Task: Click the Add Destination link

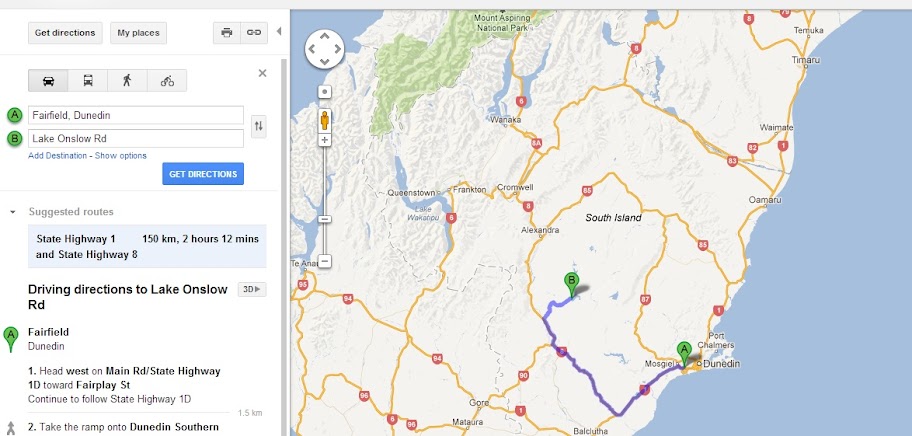Action: click(58, 156)
